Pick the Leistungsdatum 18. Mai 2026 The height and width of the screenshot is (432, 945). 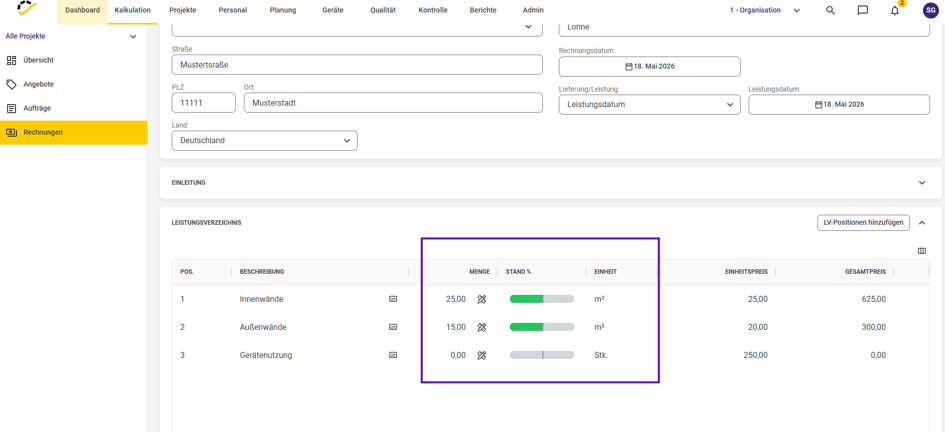(839, 104)
